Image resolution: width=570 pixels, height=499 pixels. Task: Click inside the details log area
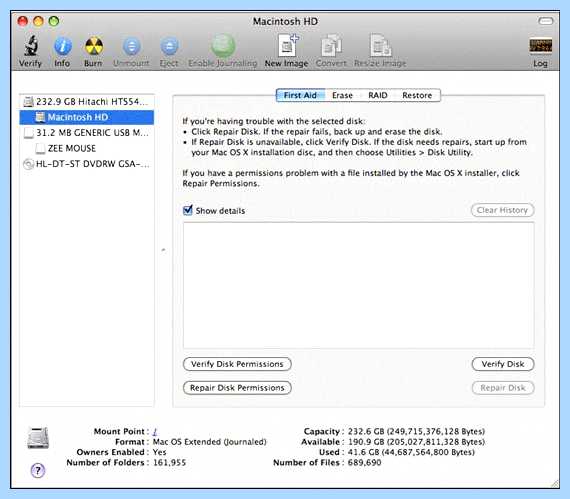[x=358, y=285]
